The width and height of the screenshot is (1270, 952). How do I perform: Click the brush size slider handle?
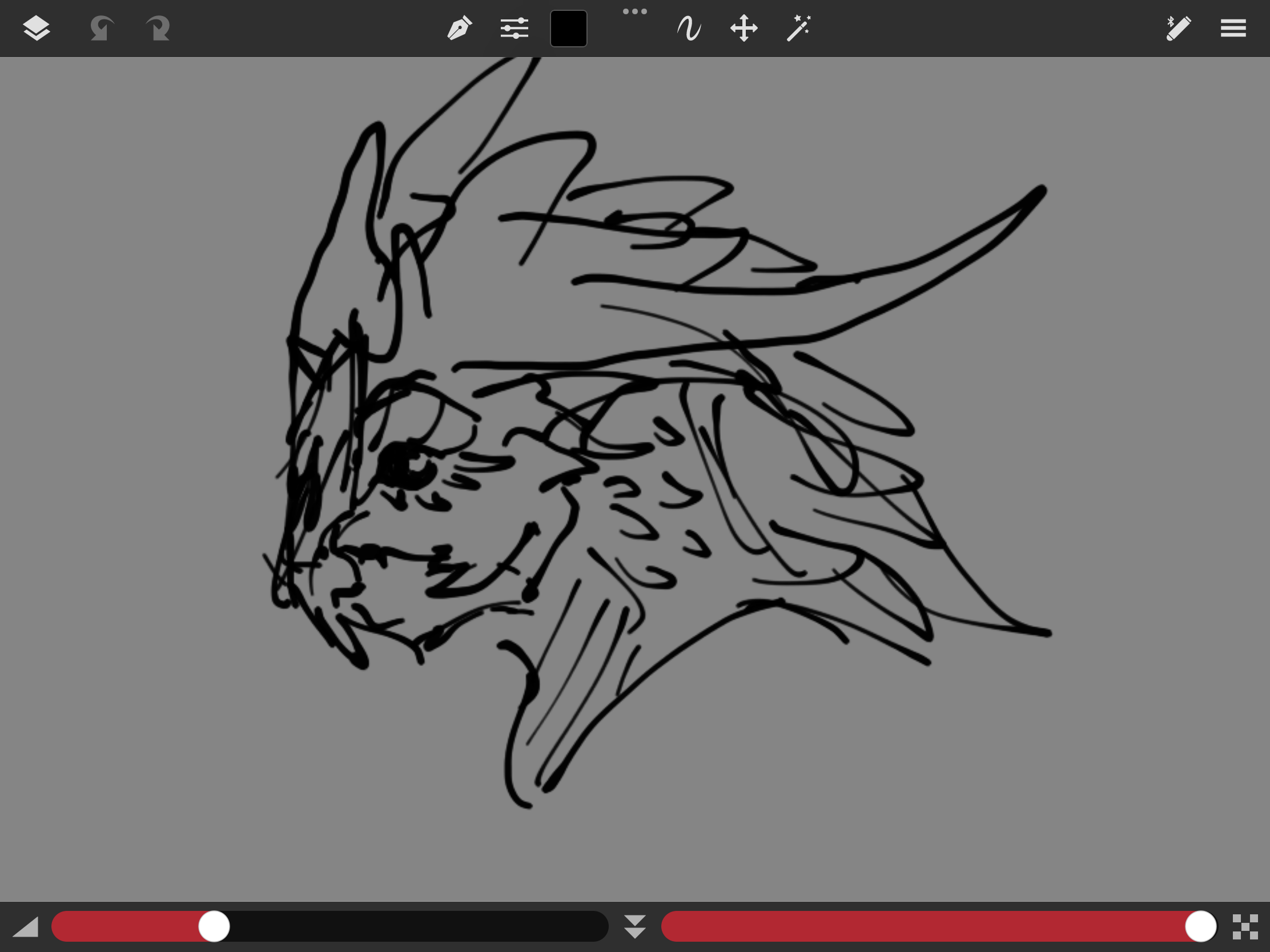(x=214, y=926)
